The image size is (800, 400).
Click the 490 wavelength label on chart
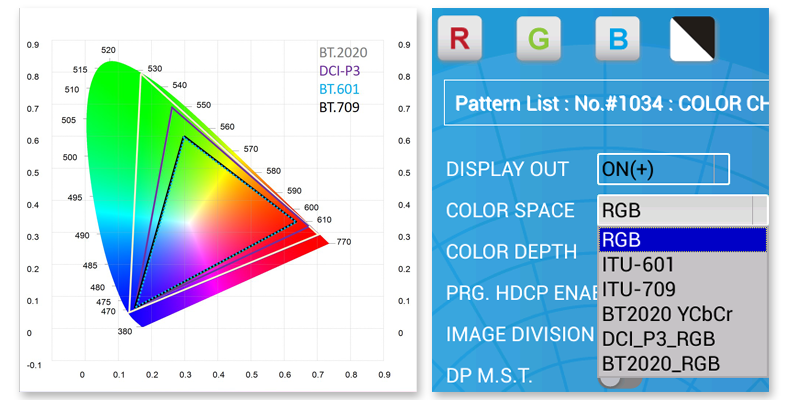[x=82, y=235]
